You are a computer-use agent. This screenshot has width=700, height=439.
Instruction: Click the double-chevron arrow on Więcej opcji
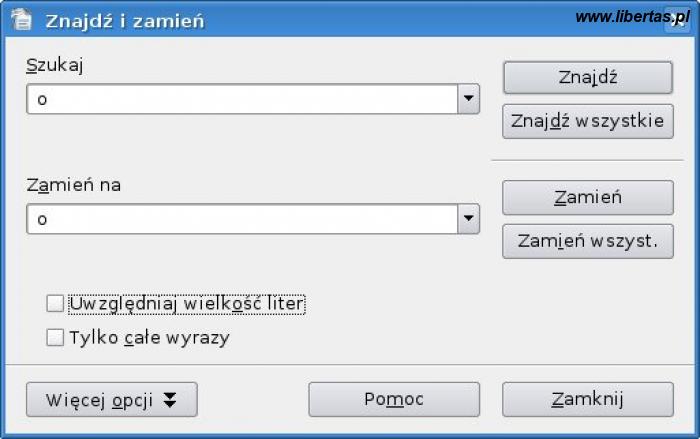point(170,400)
